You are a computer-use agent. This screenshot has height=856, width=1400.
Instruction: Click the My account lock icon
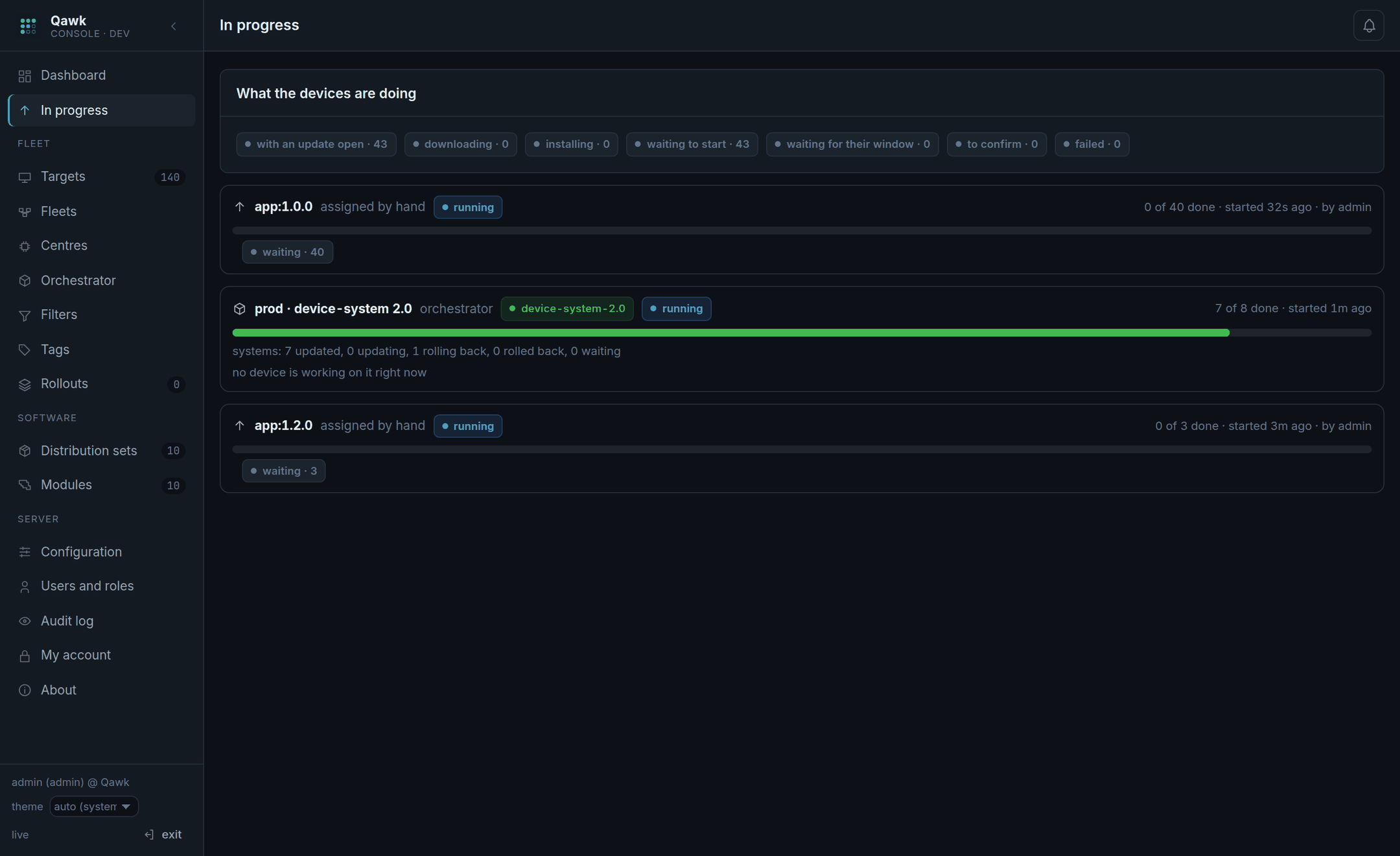tap(25, 656)
